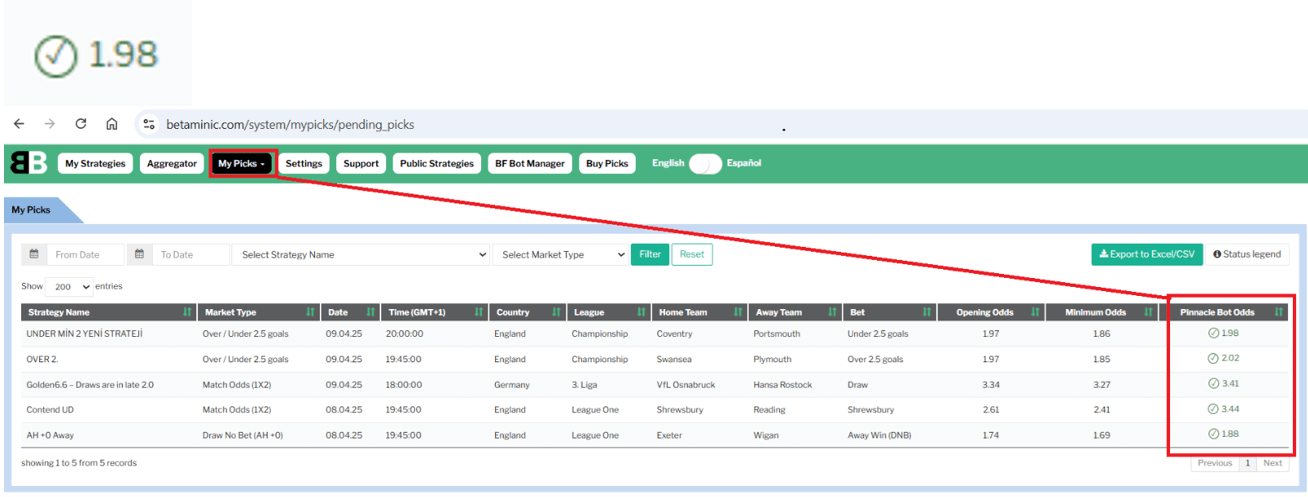1308x497 pixels.
Task: Click the site settings icon in address bar
Action: click(149, 124)
